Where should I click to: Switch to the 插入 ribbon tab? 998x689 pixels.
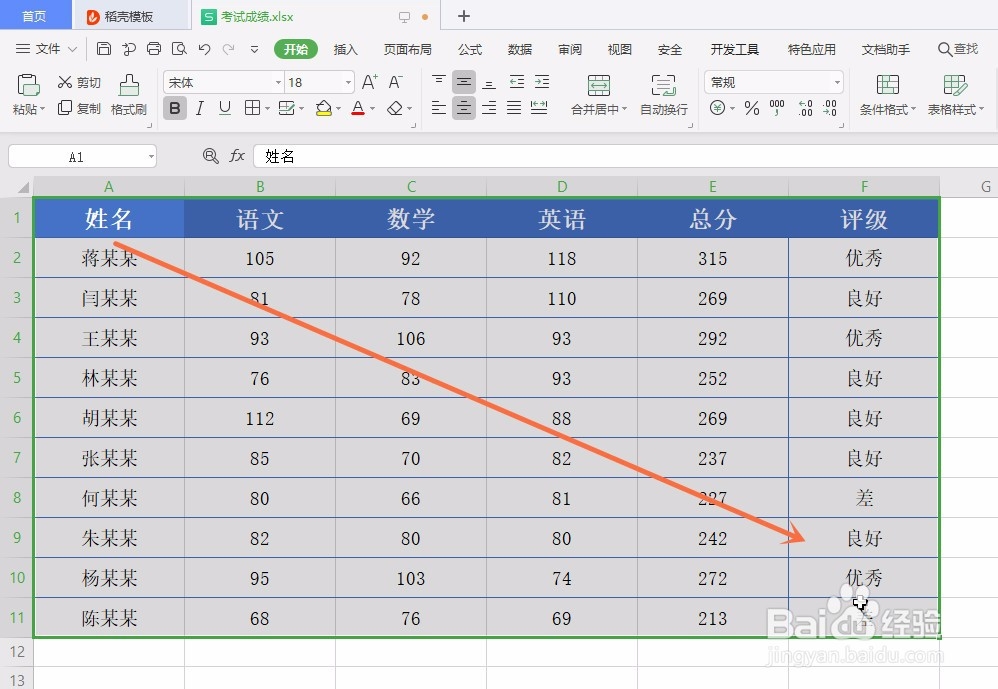[346, 49]
